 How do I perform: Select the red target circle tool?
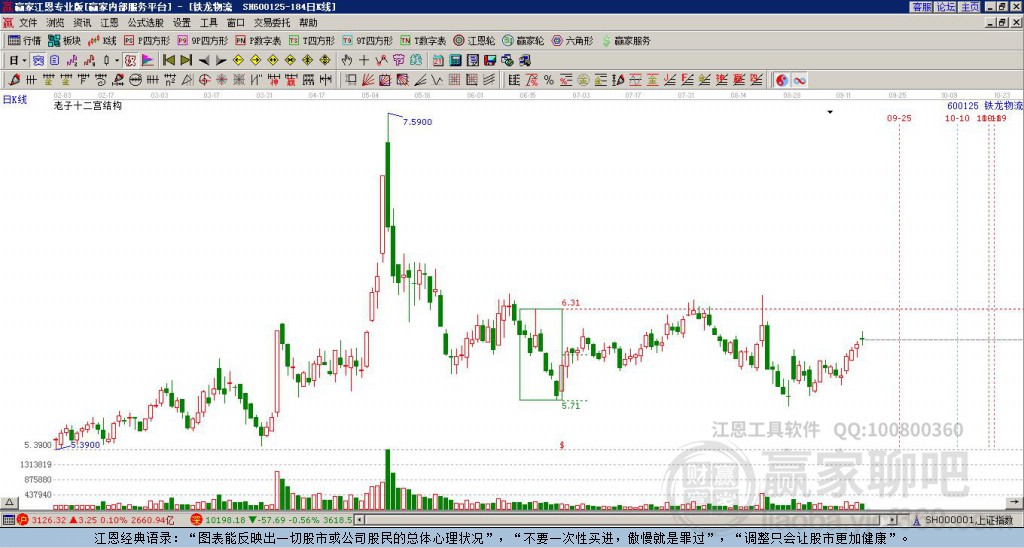[x=204, y=80]
